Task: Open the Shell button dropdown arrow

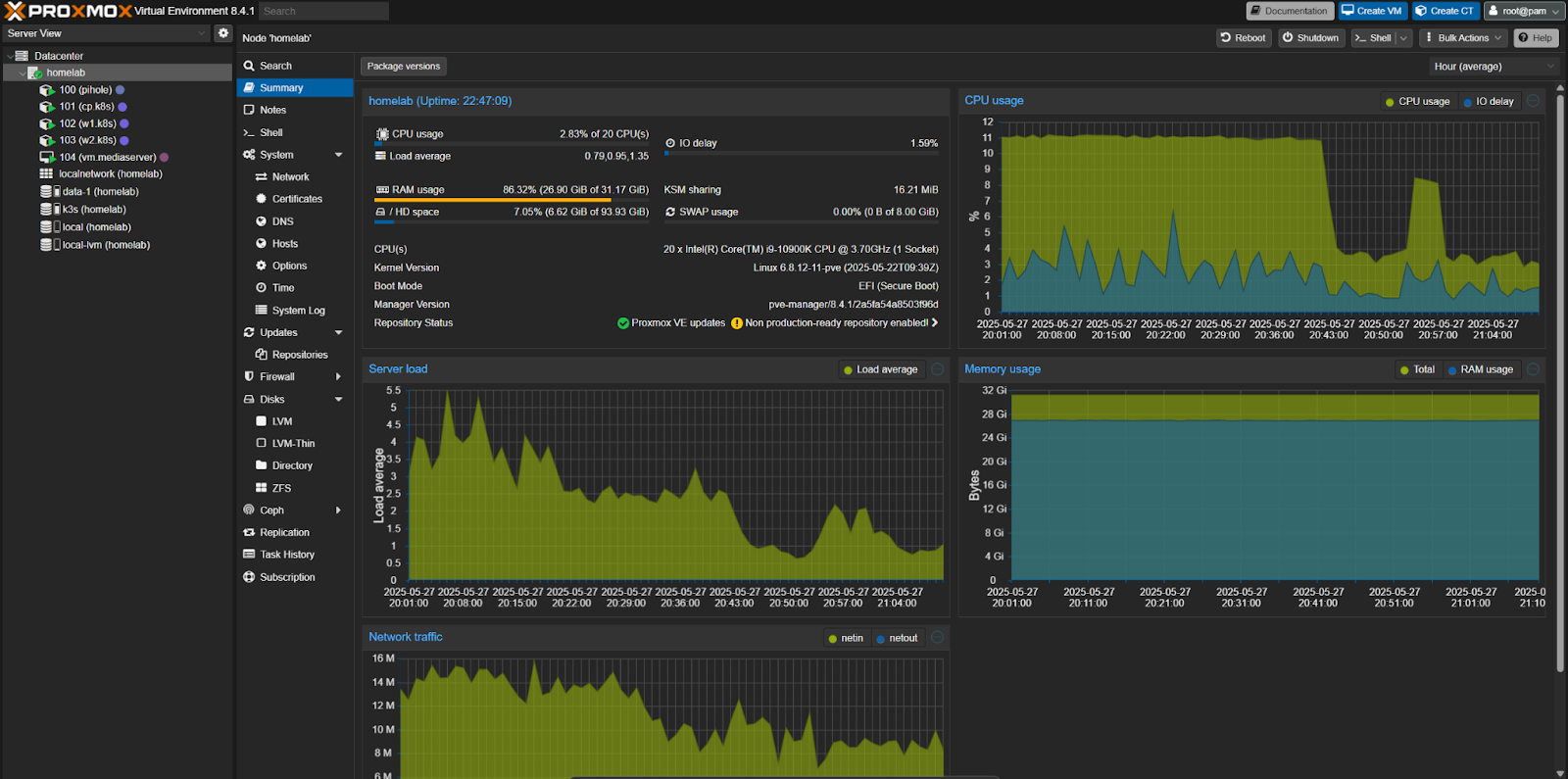Action: [1403, 38]
